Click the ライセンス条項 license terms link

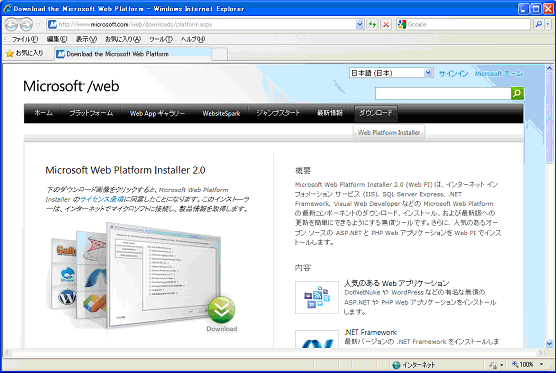(x=102, y=199)
